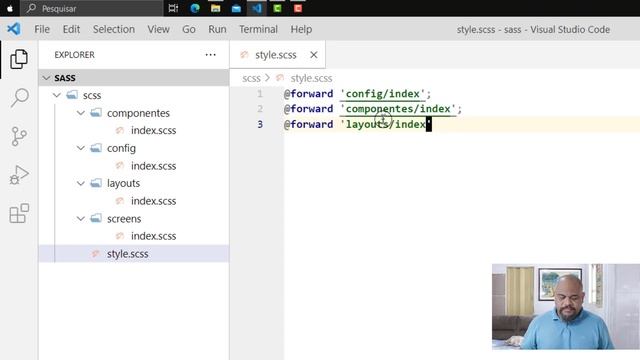Select the screens folder name
This screenshot has width=640, height=360.
[x=124, y=219]
